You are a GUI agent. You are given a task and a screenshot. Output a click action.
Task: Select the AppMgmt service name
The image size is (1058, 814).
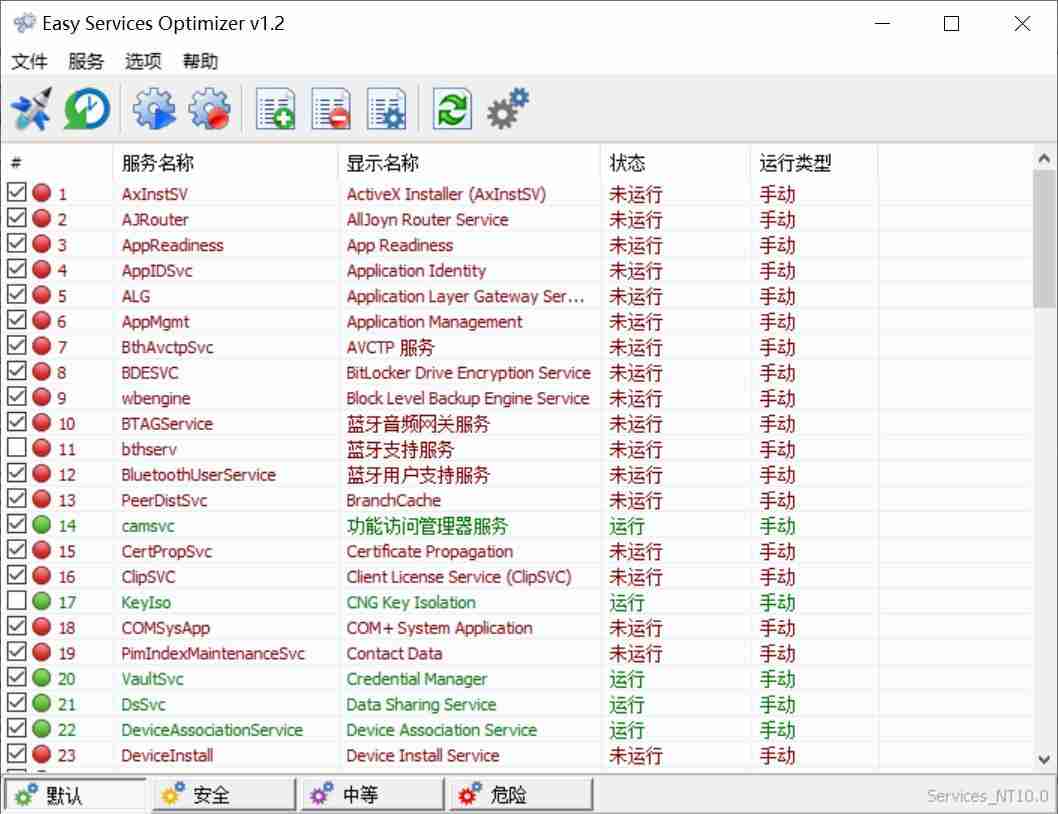point(155,322)
